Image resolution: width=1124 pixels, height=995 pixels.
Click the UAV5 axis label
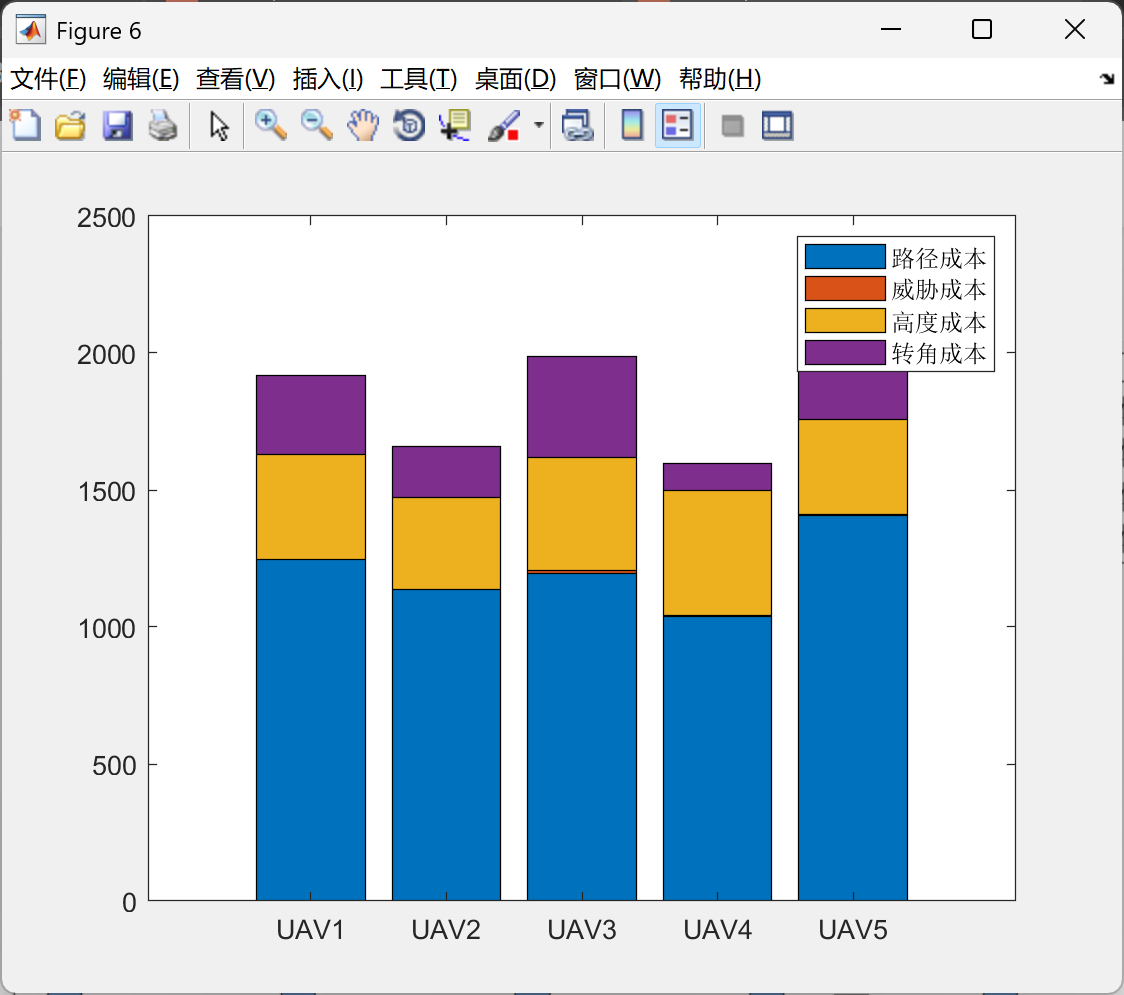853,930
